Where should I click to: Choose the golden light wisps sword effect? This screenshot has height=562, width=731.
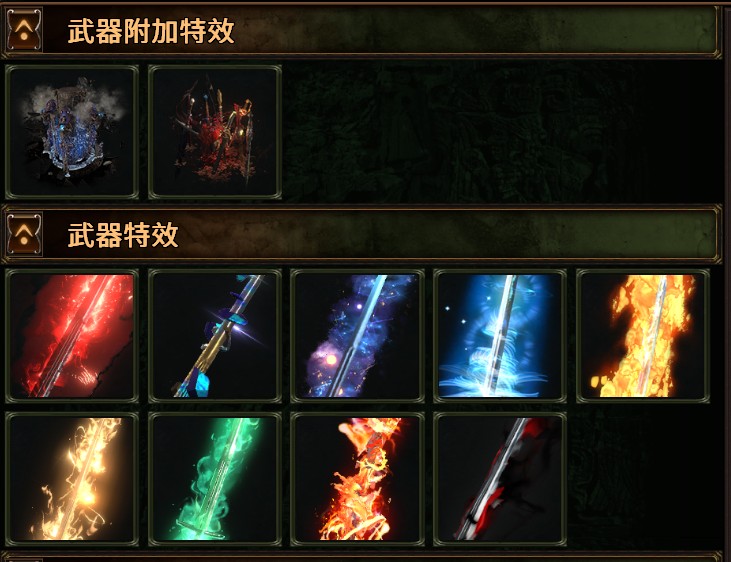[72, 479]
